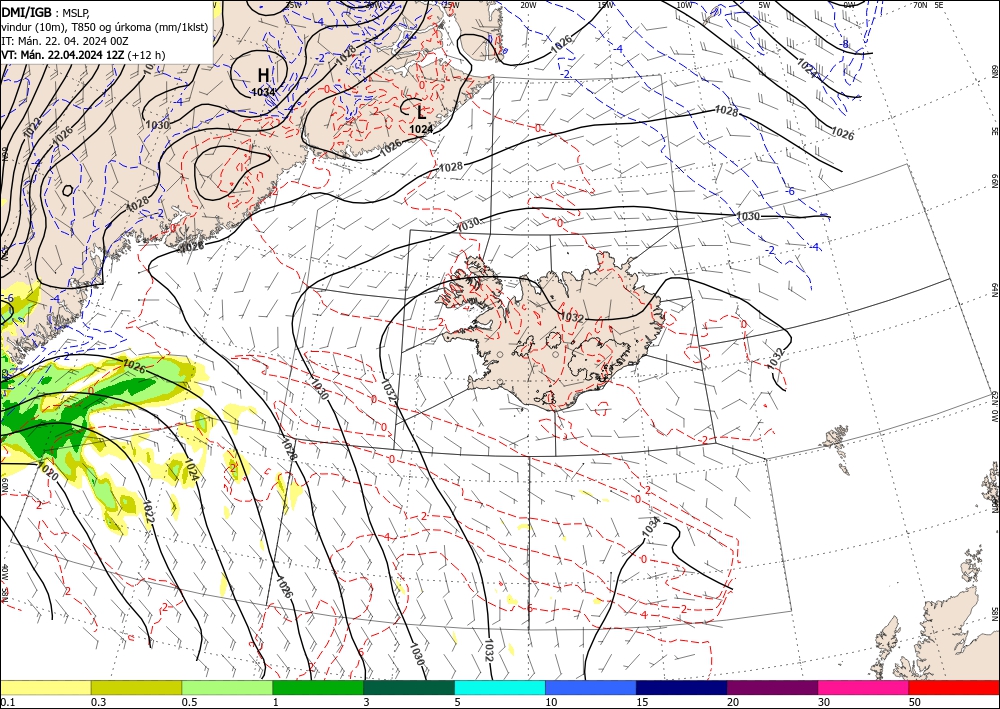This screenshot has width=1000, height=709.
Task: Click the red 50 mm legend swatch
Action: [954, 687]
